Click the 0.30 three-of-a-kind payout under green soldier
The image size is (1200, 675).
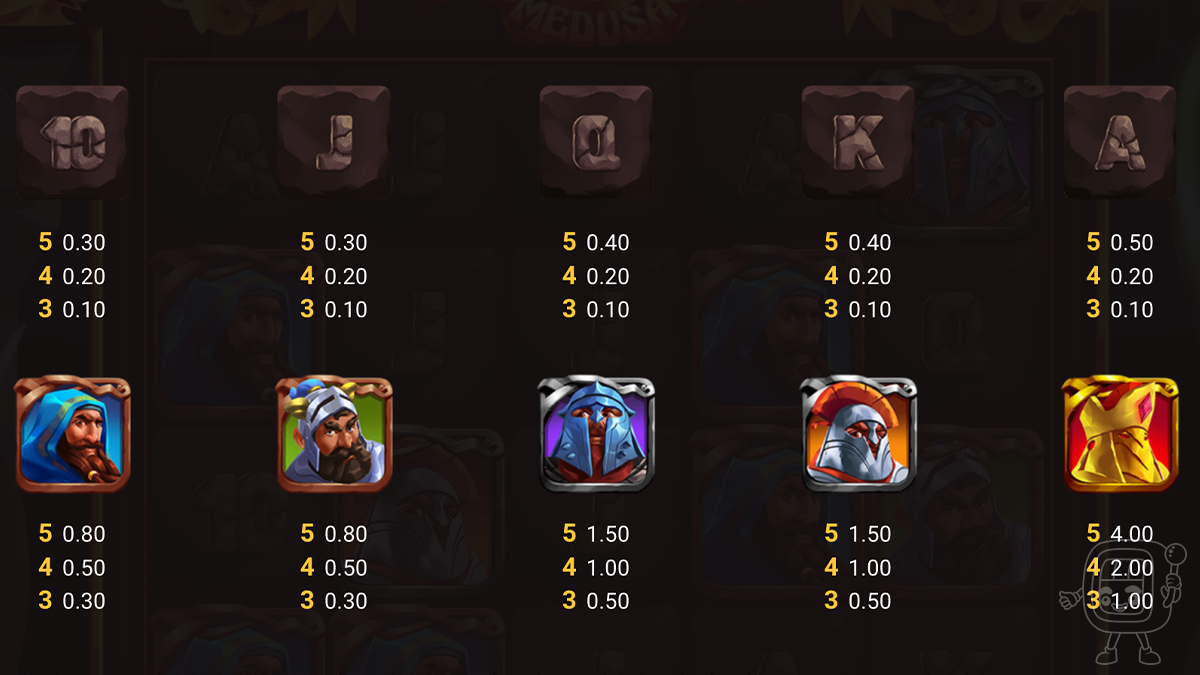[346, 601]
